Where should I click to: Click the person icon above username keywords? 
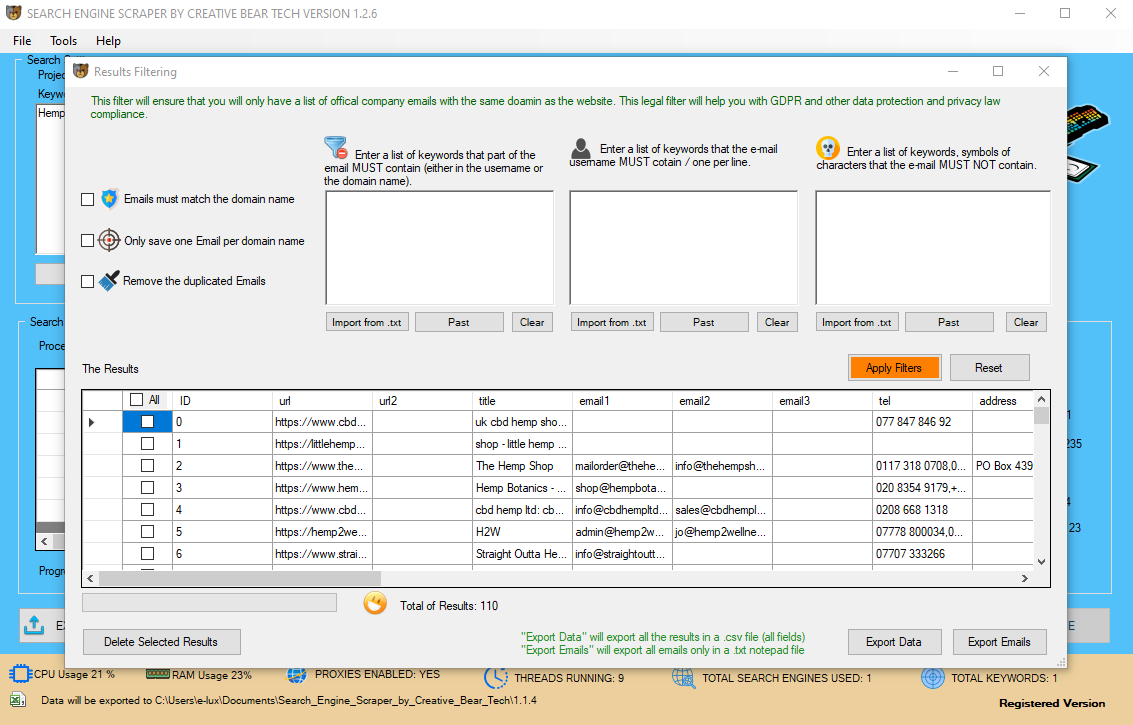(580, 149)
